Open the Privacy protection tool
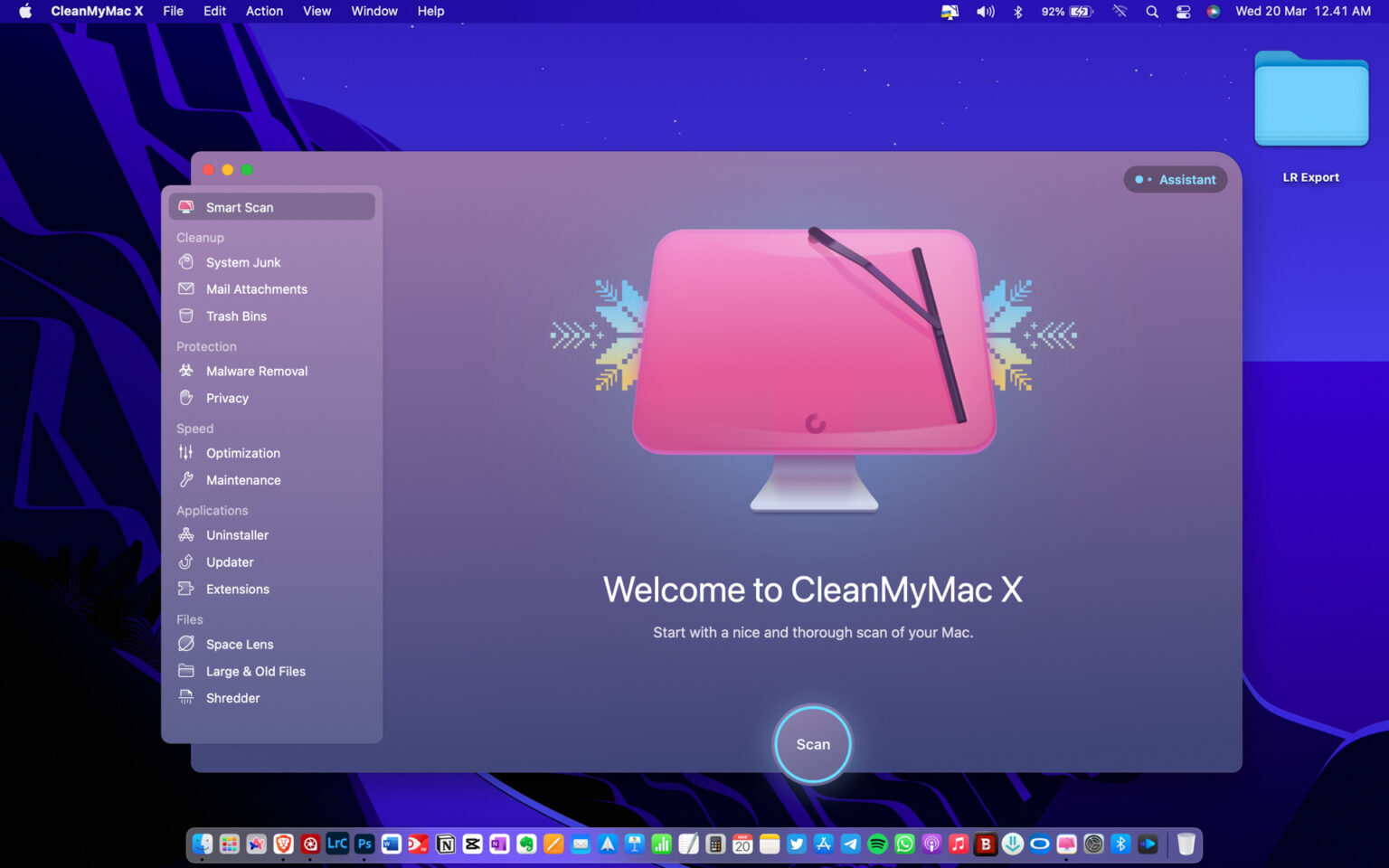 pos(226,398)
